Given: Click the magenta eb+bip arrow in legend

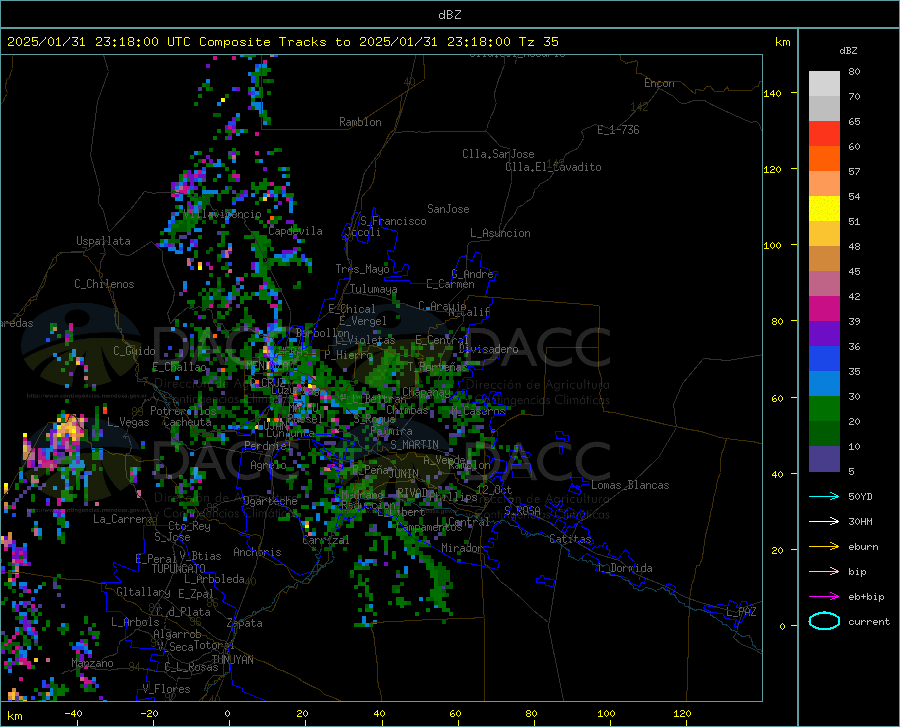Looking at the screenshot, I should tap(824, 597).
